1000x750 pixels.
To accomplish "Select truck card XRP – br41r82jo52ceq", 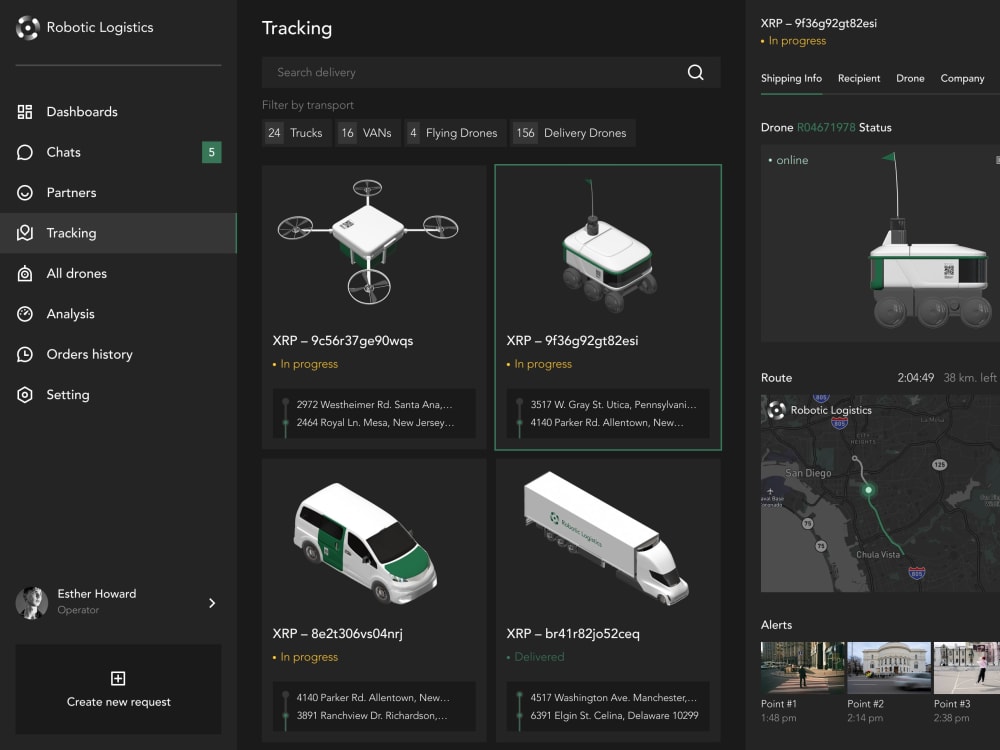I will point(608,600).
